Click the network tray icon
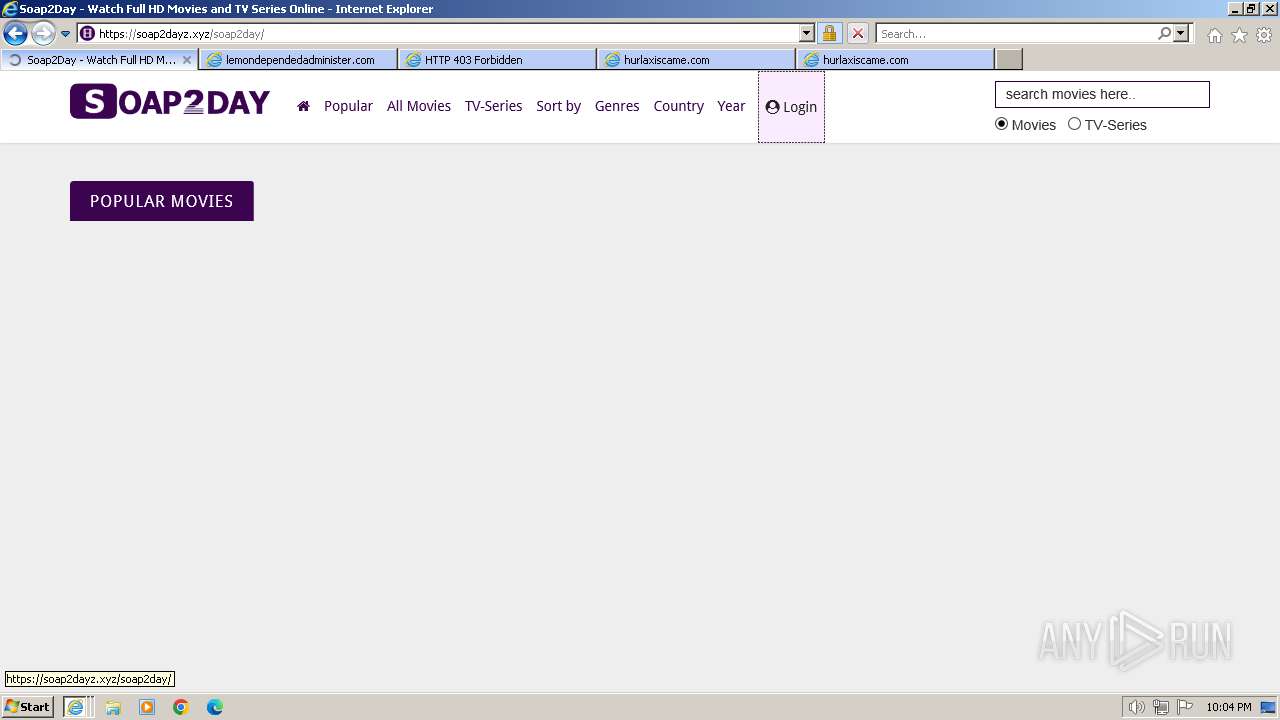1280x720 pixels. coord(1161,707)
